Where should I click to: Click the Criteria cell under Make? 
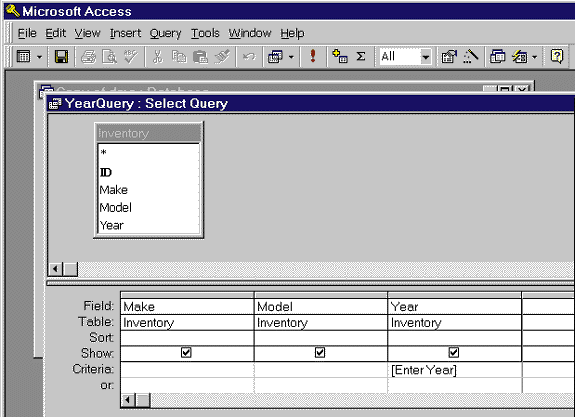187,370
